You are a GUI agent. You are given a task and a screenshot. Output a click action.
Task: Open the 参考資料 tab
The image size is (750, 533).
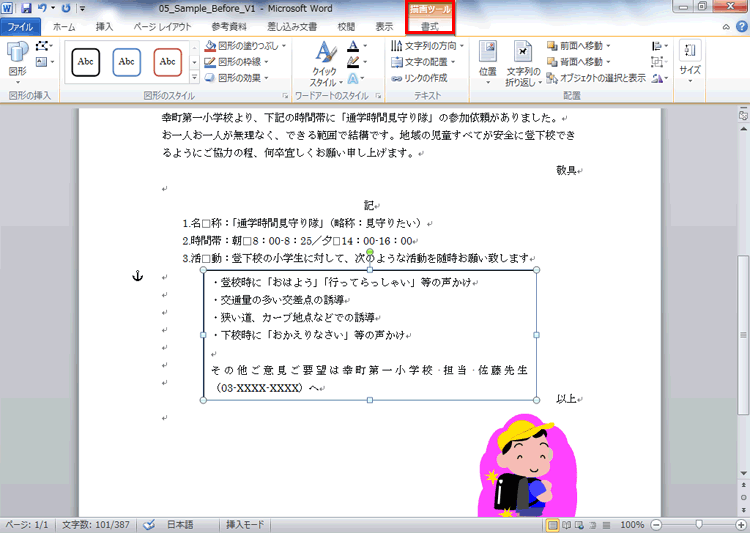[229, 27]
